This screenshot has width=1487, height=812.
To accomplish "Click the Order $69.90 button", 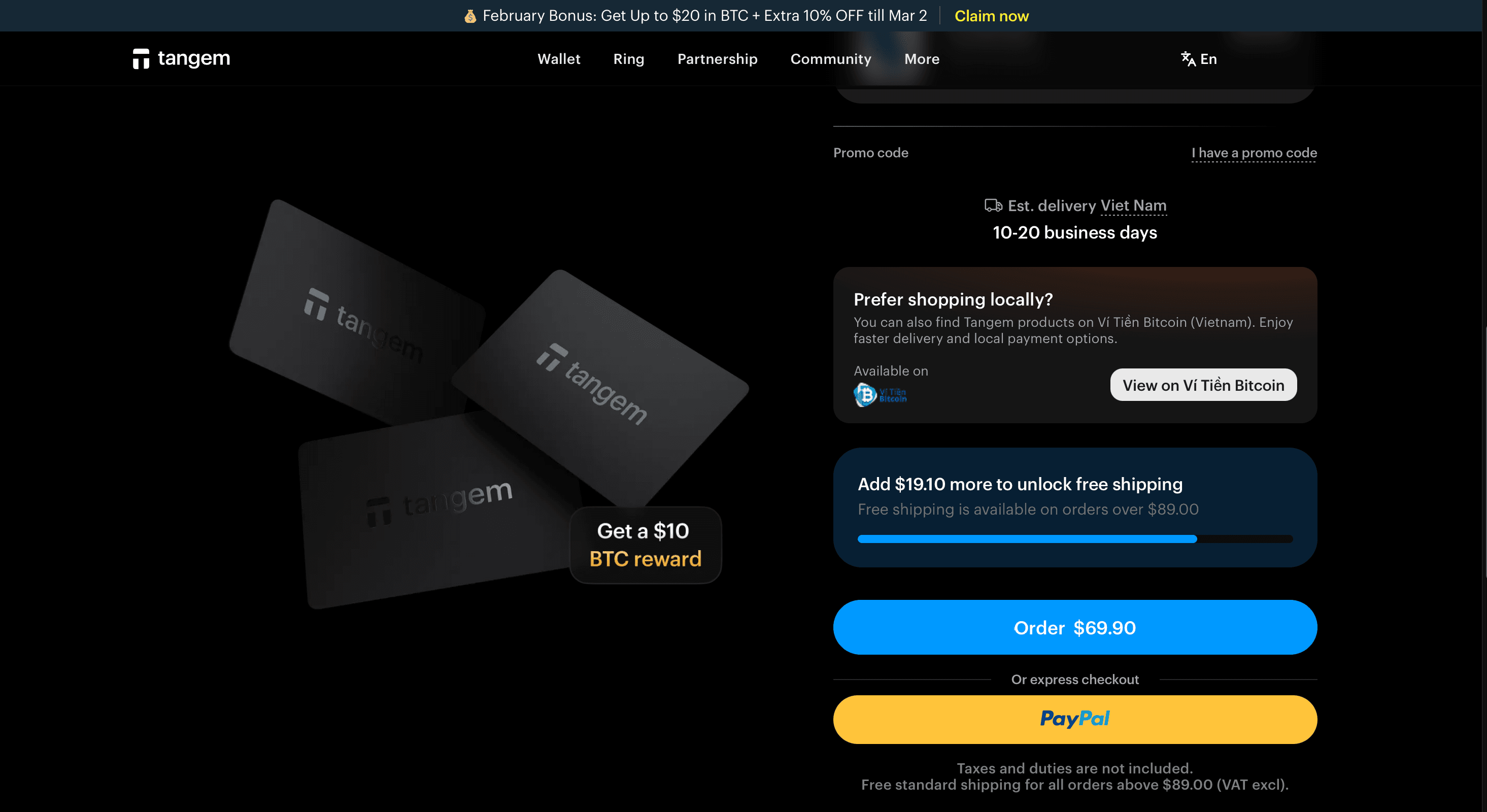I will [1075, 627].
